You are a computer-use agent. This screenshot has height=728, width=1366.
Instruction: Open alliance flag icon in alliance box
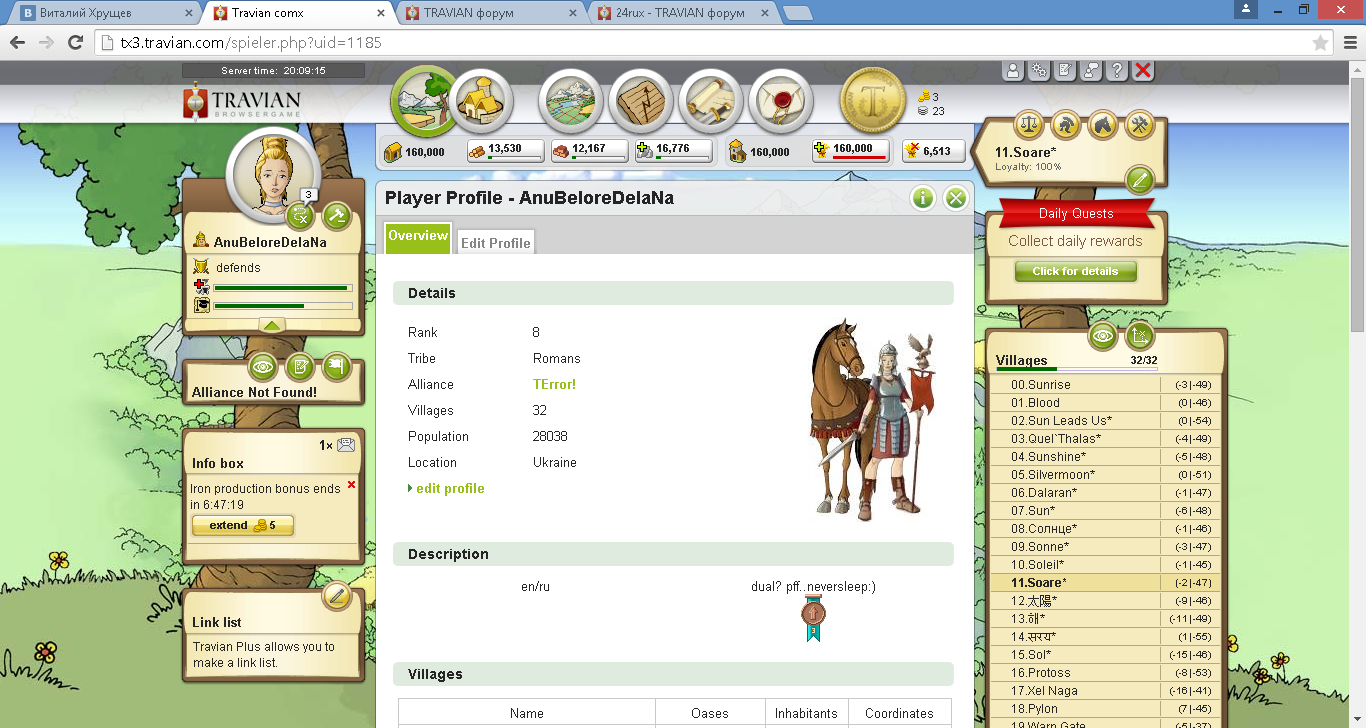click(x=337, y=367)
